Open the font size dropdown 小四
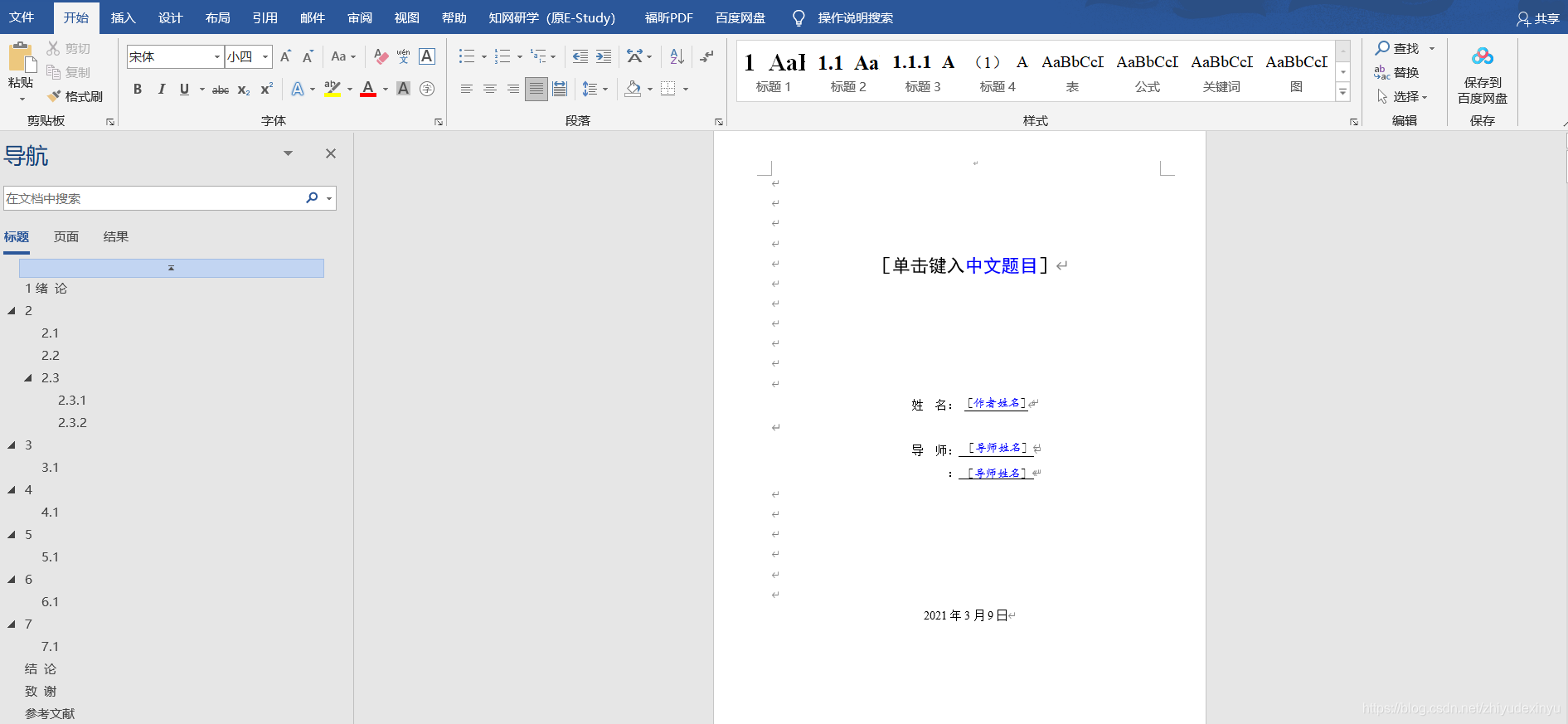This screenshot has width=1568, height=724. point(265,56)
